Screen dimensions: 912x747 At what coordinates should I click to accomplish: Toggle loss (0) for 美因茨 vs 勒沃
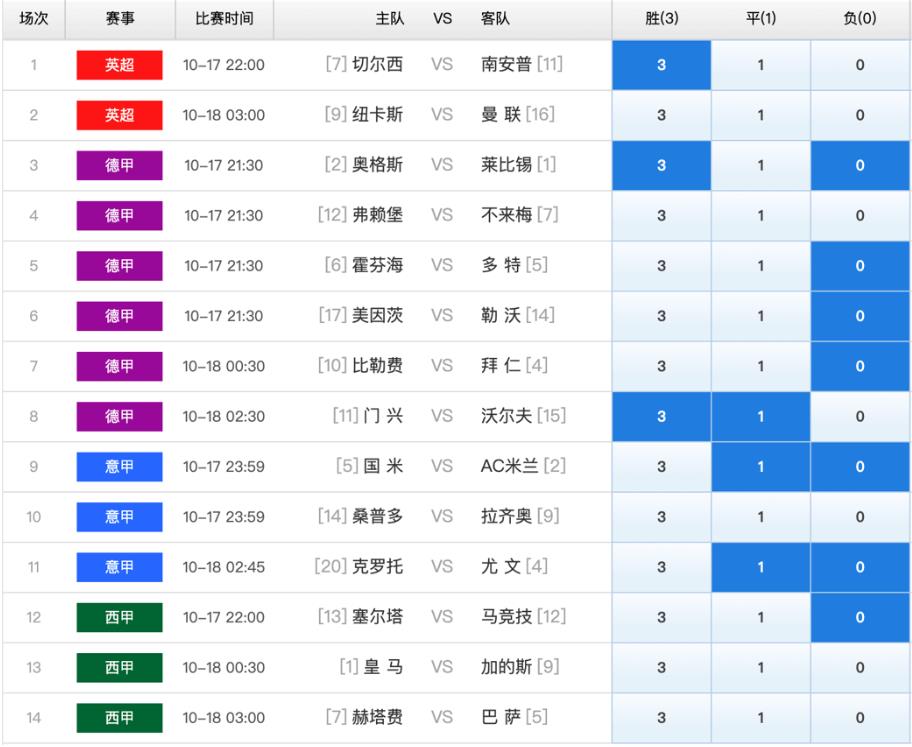pos(860,316)
